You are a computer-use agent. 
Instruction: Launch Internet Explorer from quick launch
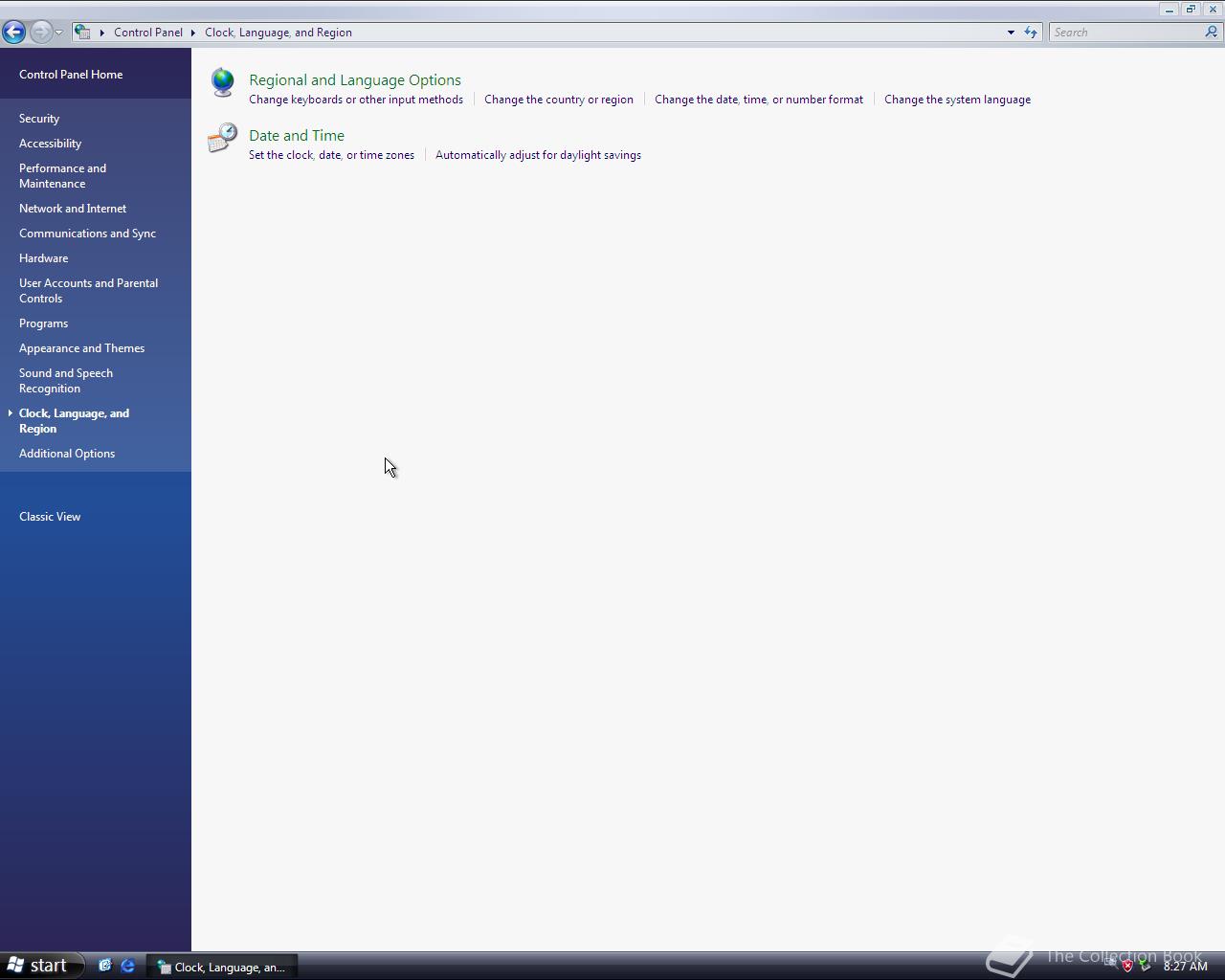127,966
